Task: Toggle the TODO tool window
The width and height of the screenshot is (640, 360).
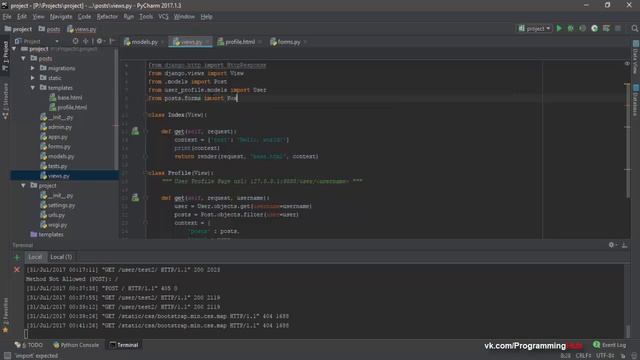Action: click(x=29, y=345)
